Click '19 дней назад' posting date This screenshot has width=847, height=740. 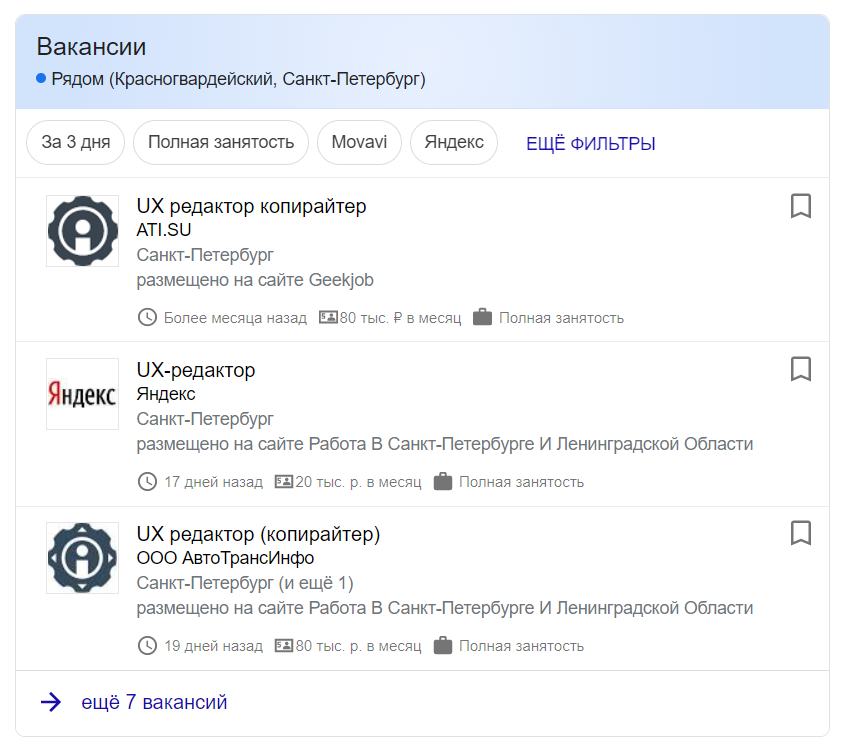pos(213,646)
